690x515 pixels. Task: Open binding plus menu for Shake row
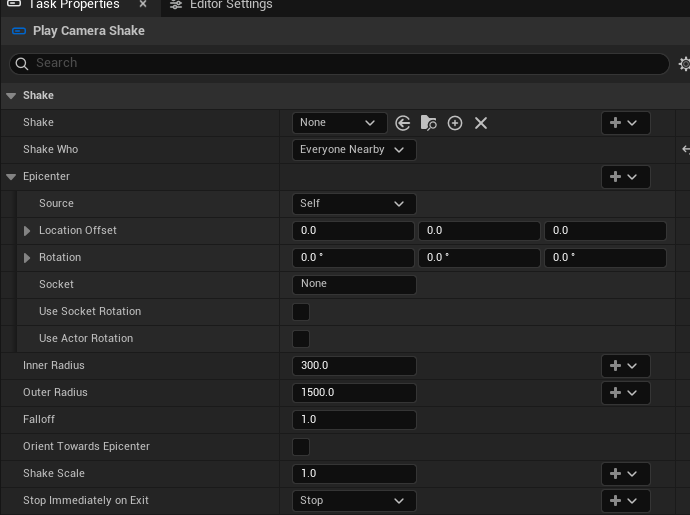(625, 123)
